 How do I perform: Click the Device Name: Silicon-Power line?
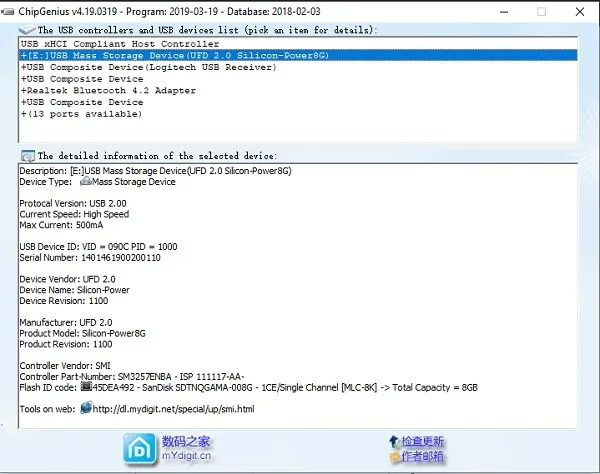tap(75, 290)
